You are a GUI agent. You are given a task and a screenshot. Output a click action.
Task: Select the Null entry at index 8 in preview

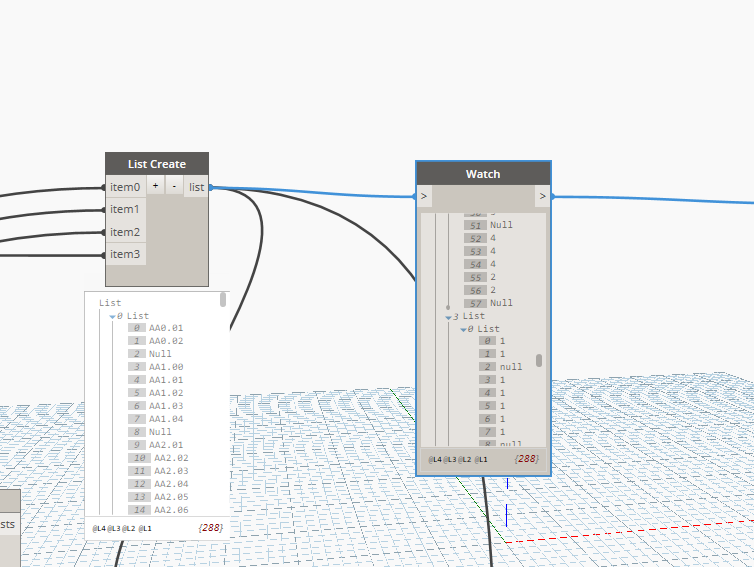pos(160,432)
